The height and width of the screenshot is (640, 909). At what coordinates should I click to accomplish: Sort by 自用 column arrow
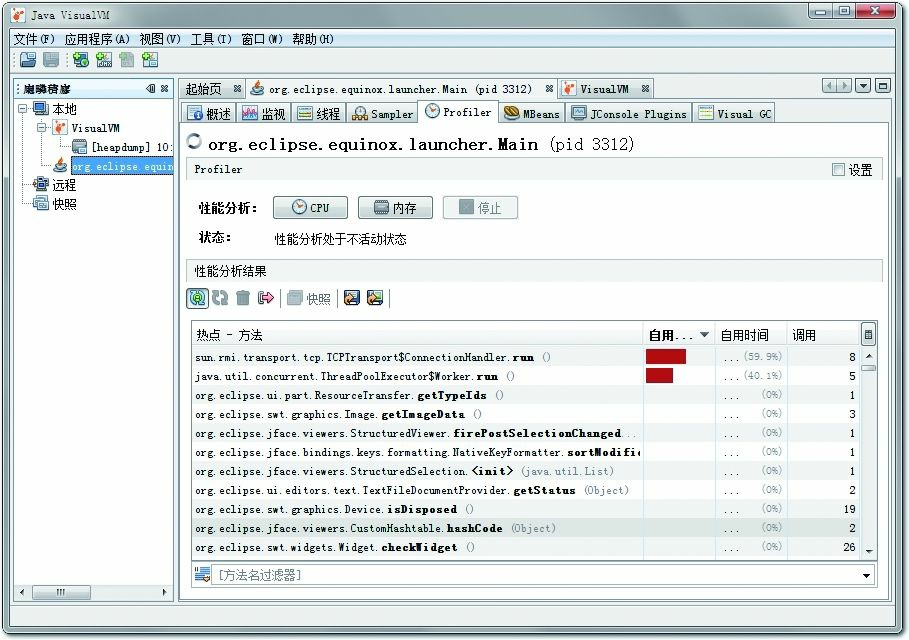704,334
